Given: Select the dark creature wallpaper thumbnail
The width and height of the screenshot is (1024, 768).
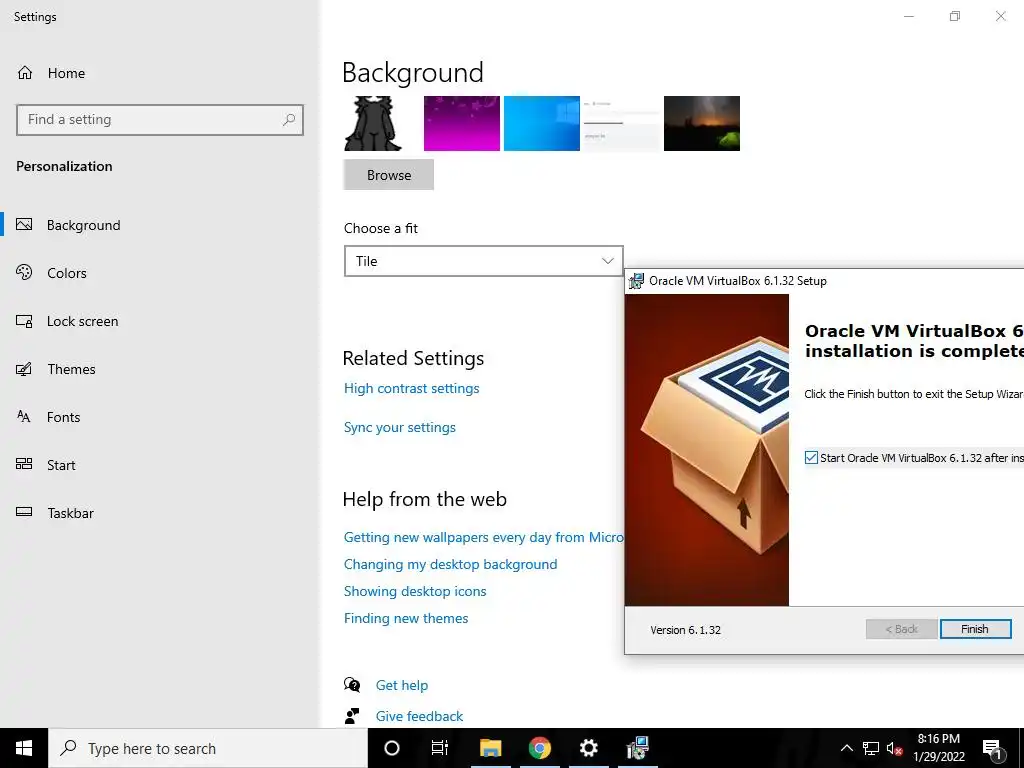Looking at the screenshot, I should pos(373,123).
